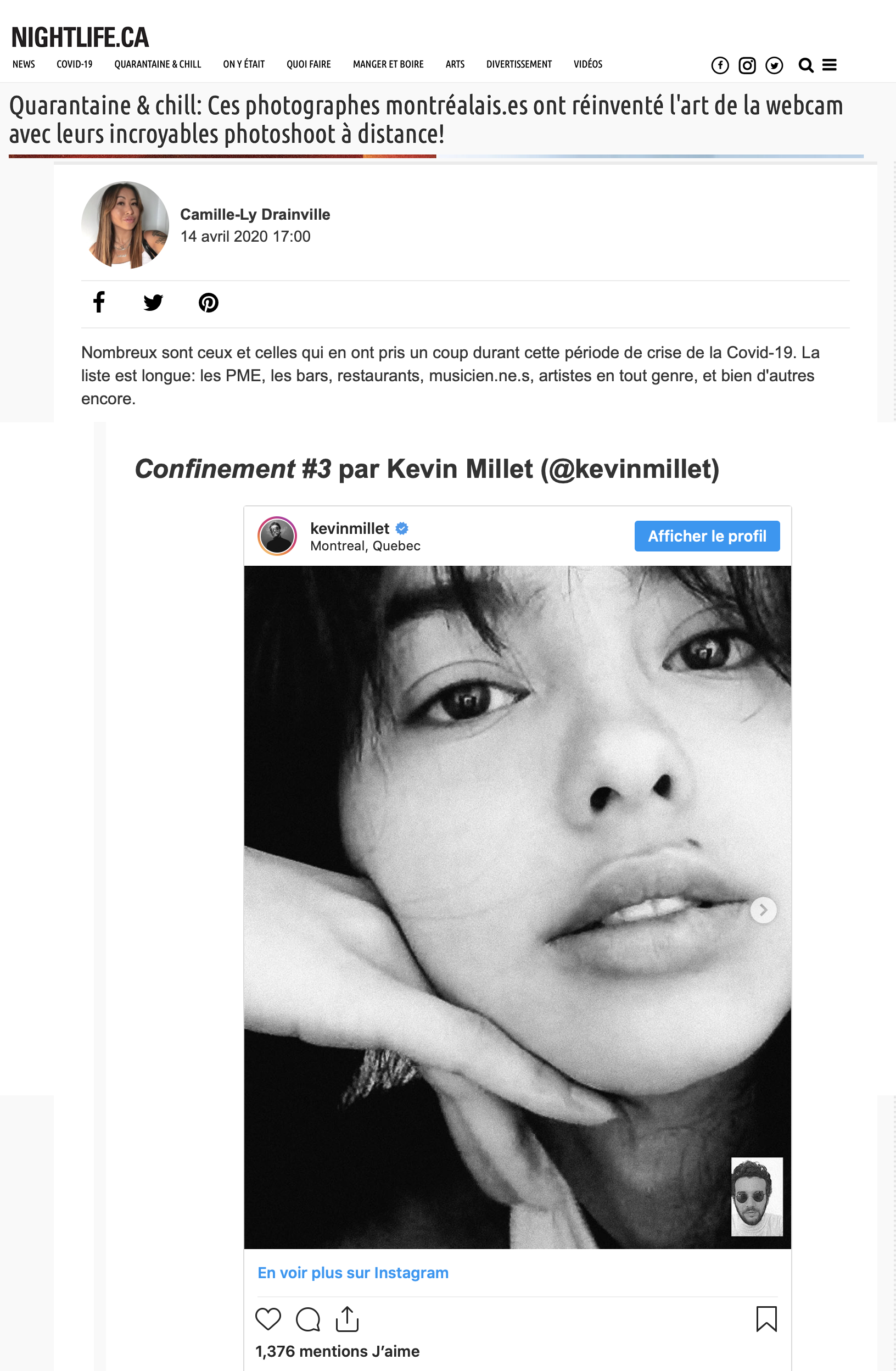
Task: Open comments via speech bubble icon
Action: point(308,1319)
